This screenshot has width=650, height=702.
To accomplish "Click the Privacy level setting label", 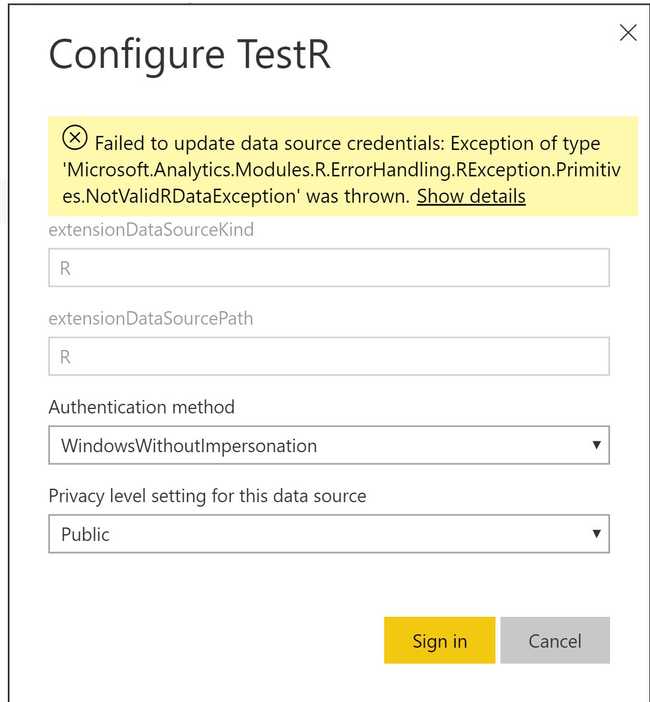I will 207,496.
